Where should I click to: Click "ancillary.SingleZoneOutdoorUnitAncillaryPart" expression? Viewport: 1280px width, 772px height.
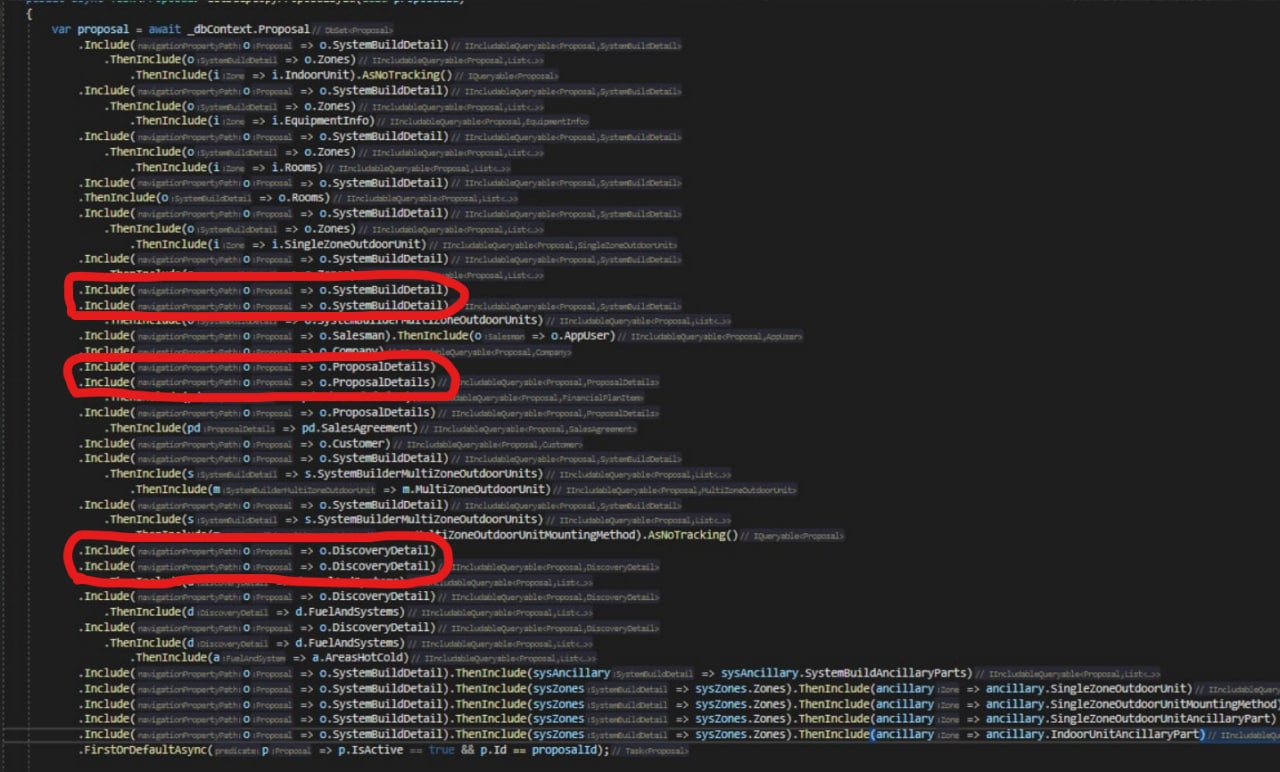[x=1129, y=718]
